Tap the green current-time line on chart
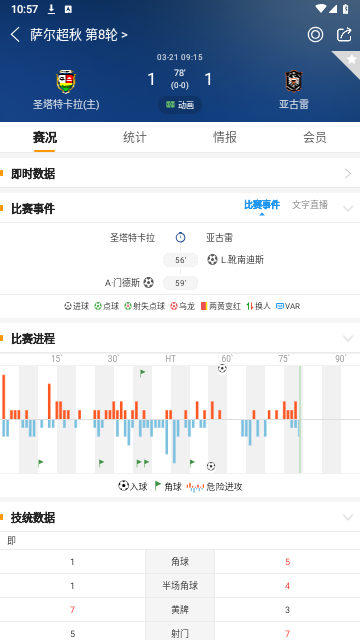This screenshot has height=640, width=360. point(300,419)
